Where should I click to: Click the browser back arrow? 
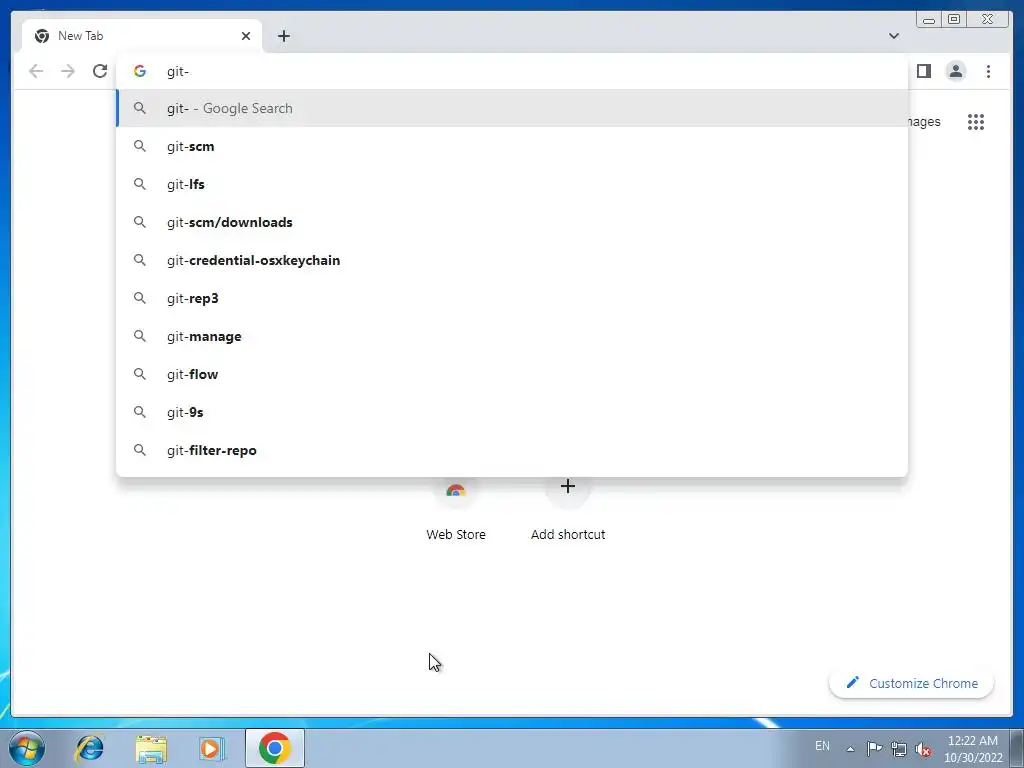click(36, 71)
